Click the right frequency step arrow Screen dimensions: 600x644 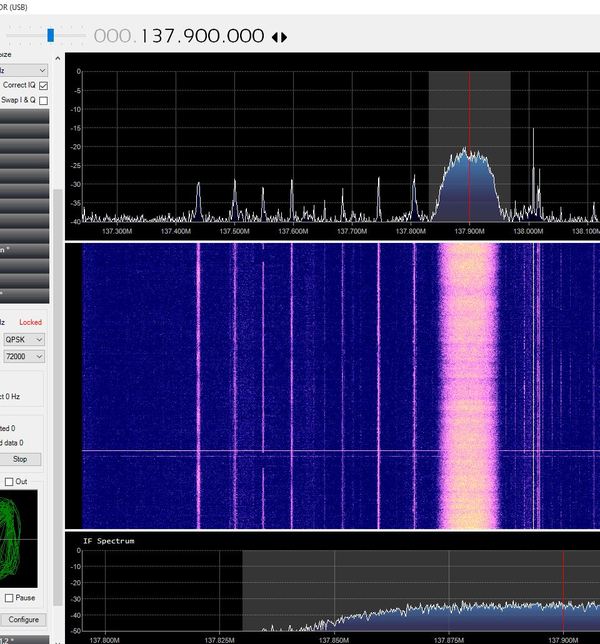point(284,37)
